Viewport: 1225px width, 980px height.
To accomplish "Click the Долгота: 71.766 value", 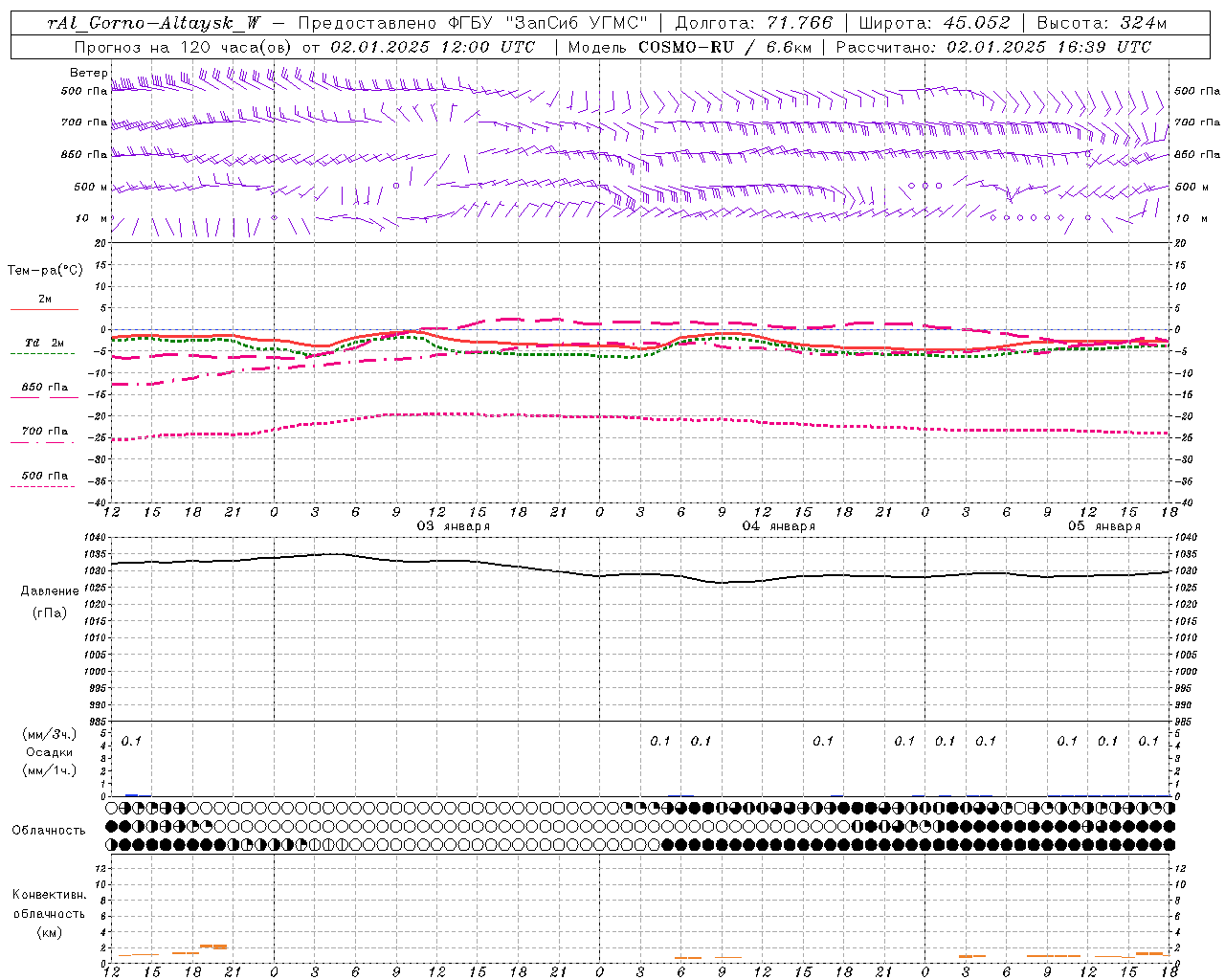I will [754, 23].
